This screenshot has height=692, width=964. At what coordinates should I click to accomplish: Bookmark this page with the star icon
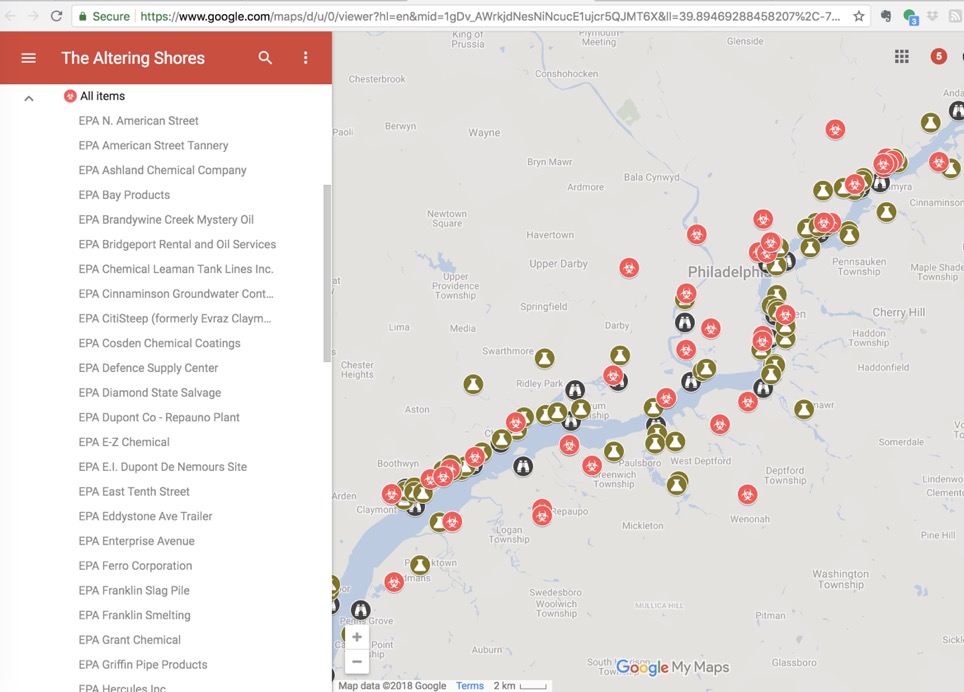pos(859,17)
